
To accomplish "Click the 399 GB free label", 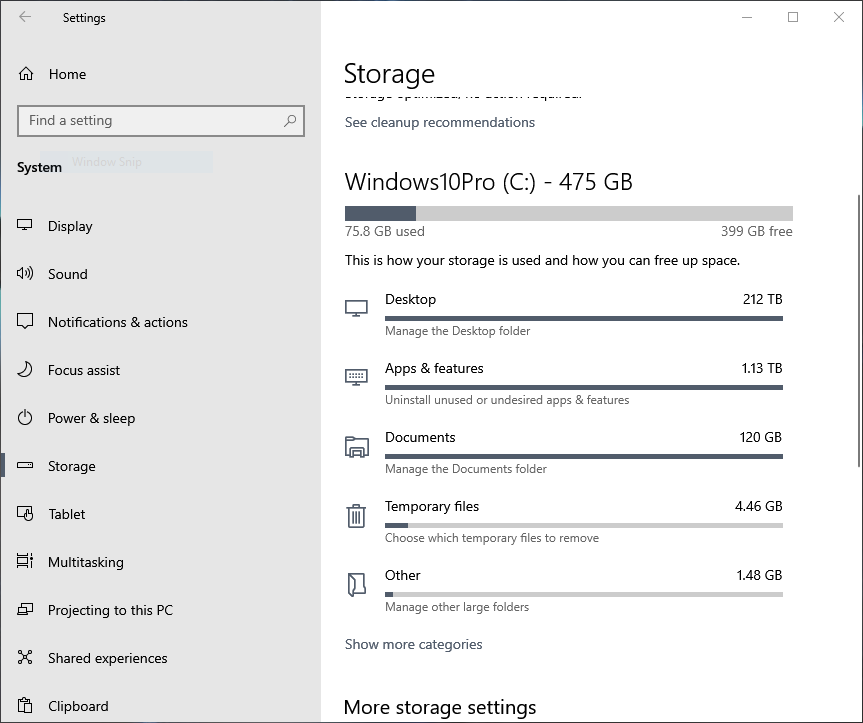I will (757, 231).
